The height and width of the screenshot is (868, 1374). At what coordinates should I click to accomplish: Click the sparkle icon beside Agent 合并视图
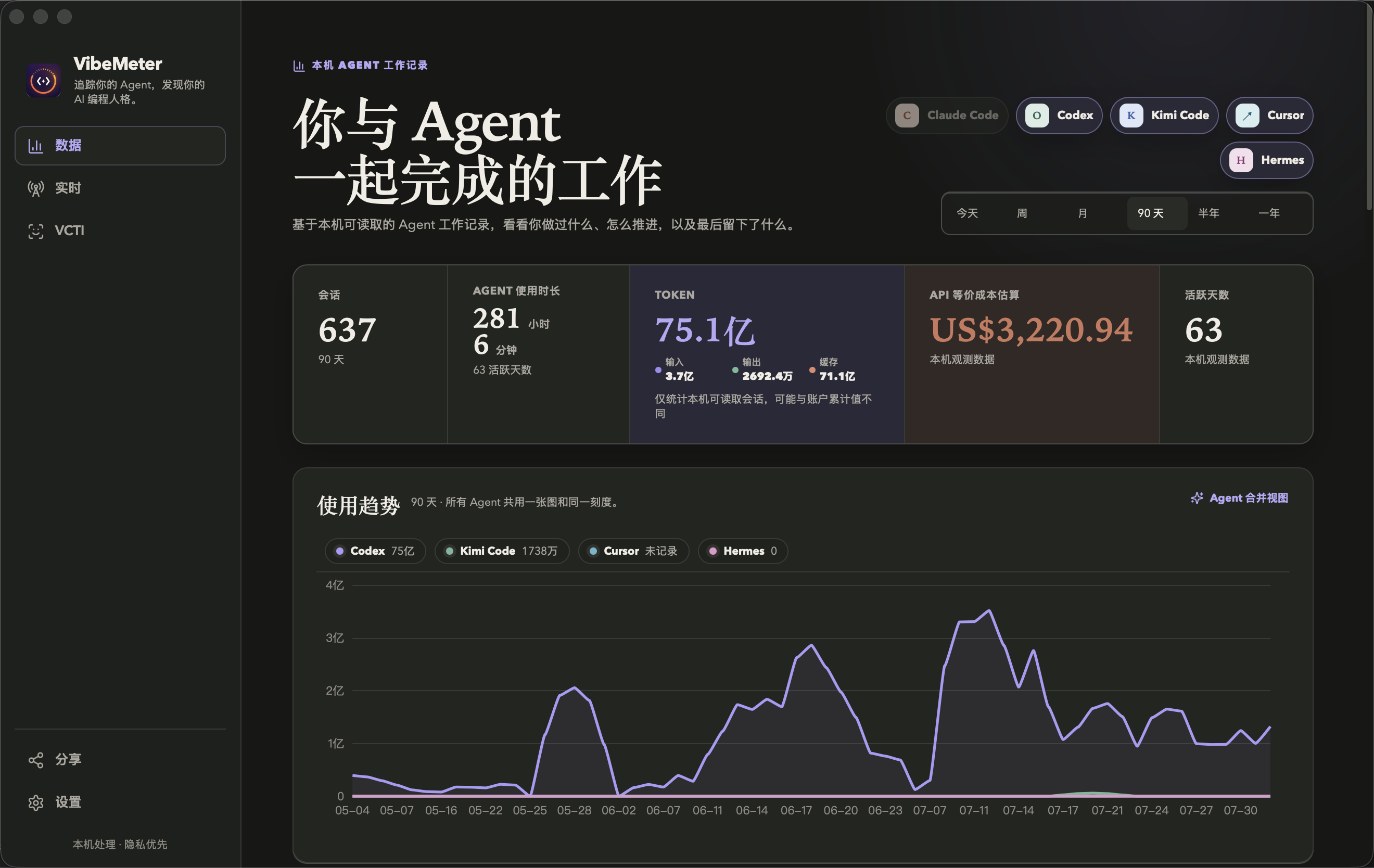point(1197,498)
